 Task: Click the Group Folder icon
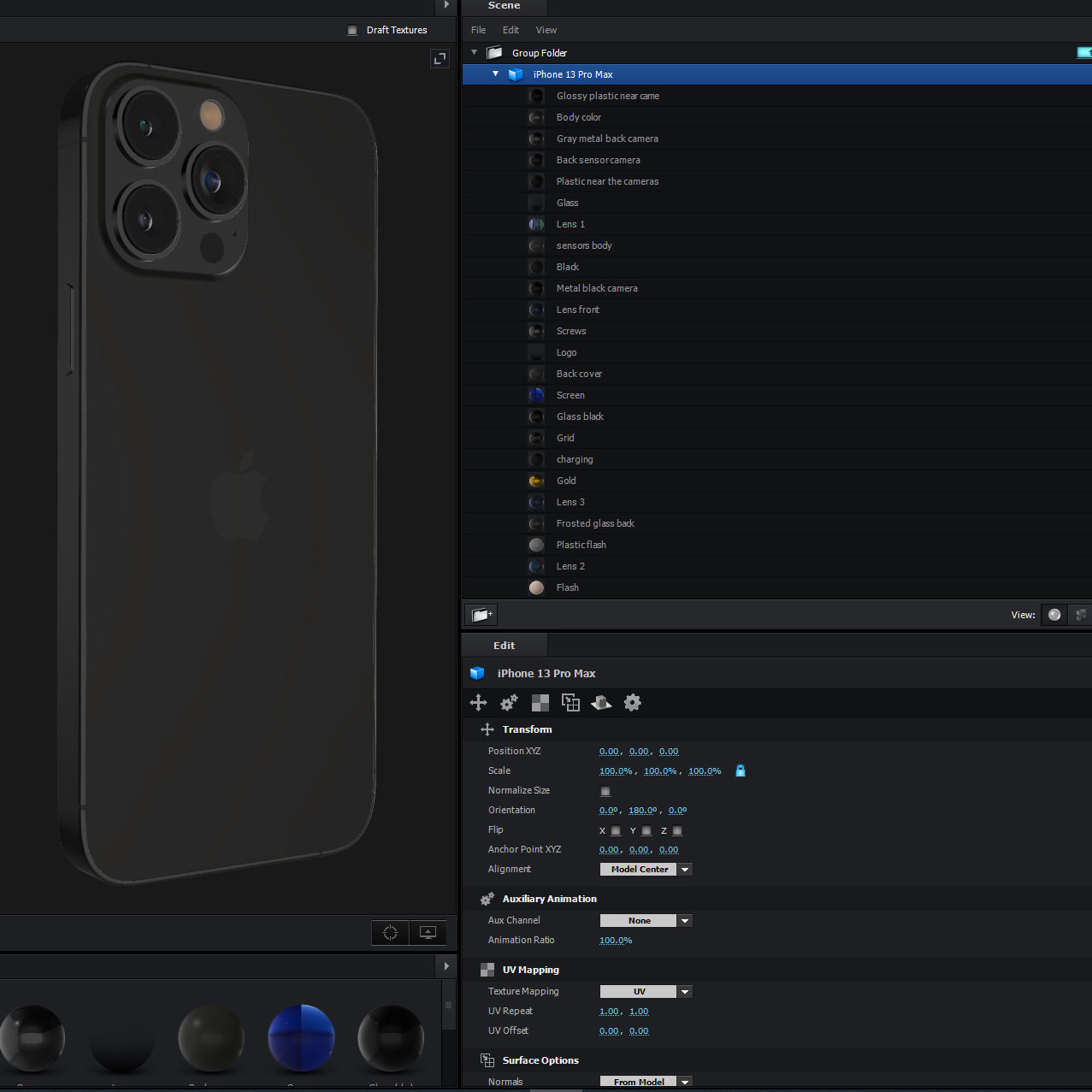point(494,53)
